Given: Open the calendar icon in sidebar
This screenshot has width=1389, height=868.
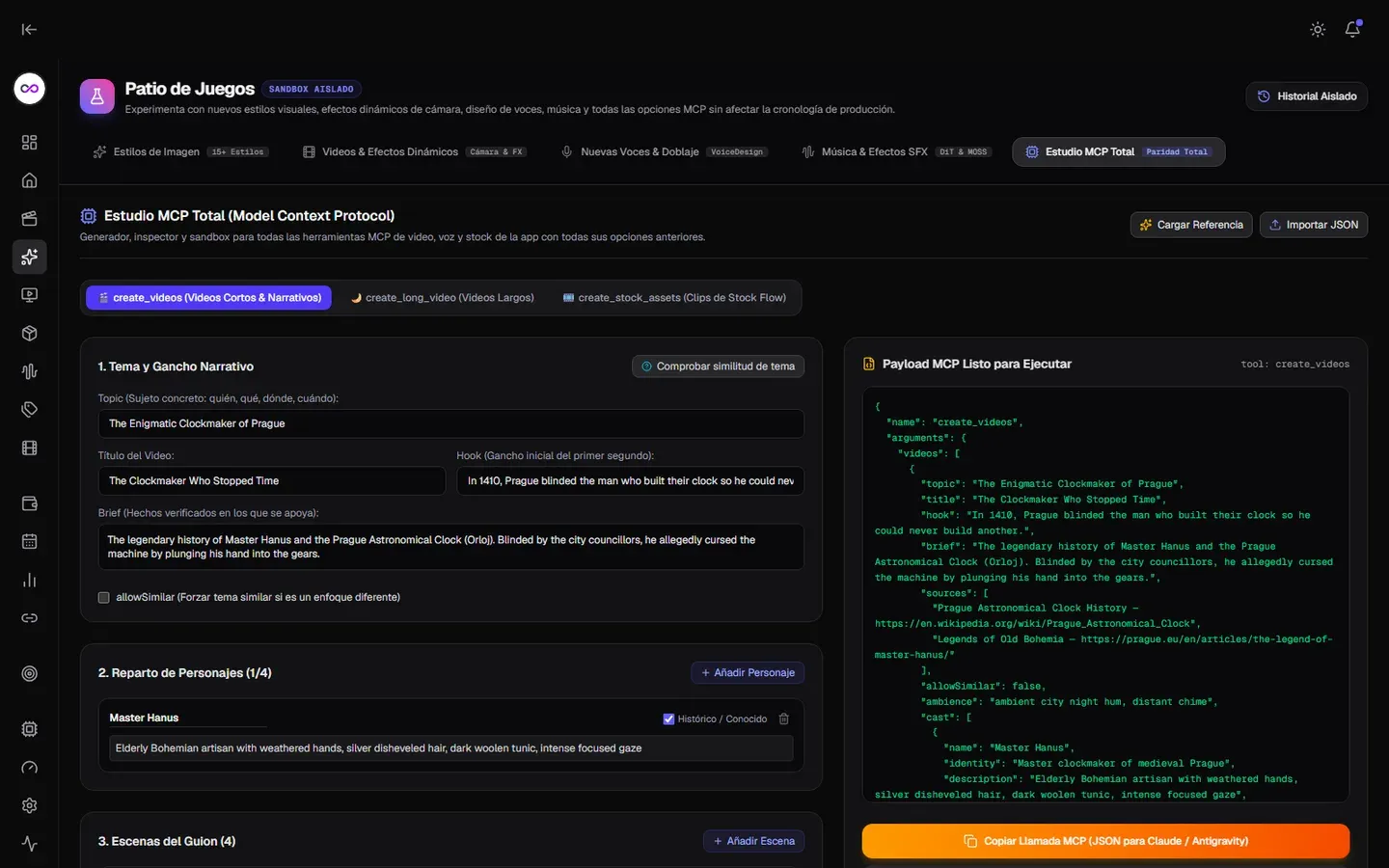Looking at the screenshot, I should pyautogui.click(x=30, y=542).
